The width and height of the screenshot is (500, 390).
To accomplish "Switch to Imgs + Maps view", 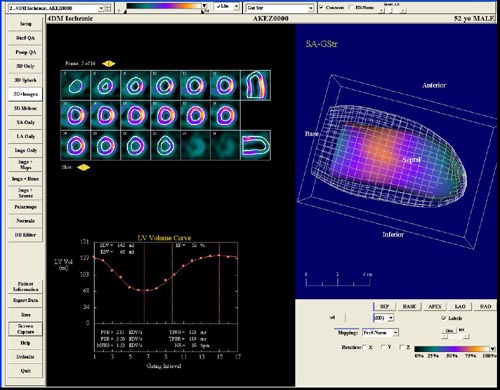I will tap(26, 164).
